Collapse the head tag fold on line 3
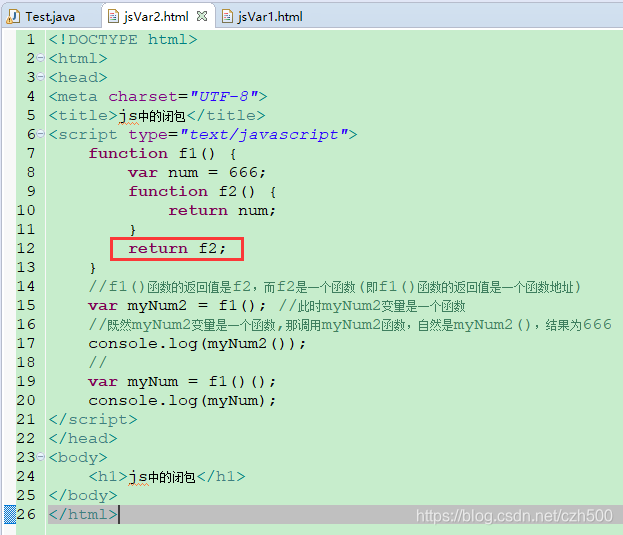623x535 pixels. pyautogui.click(x=41, y=77)
